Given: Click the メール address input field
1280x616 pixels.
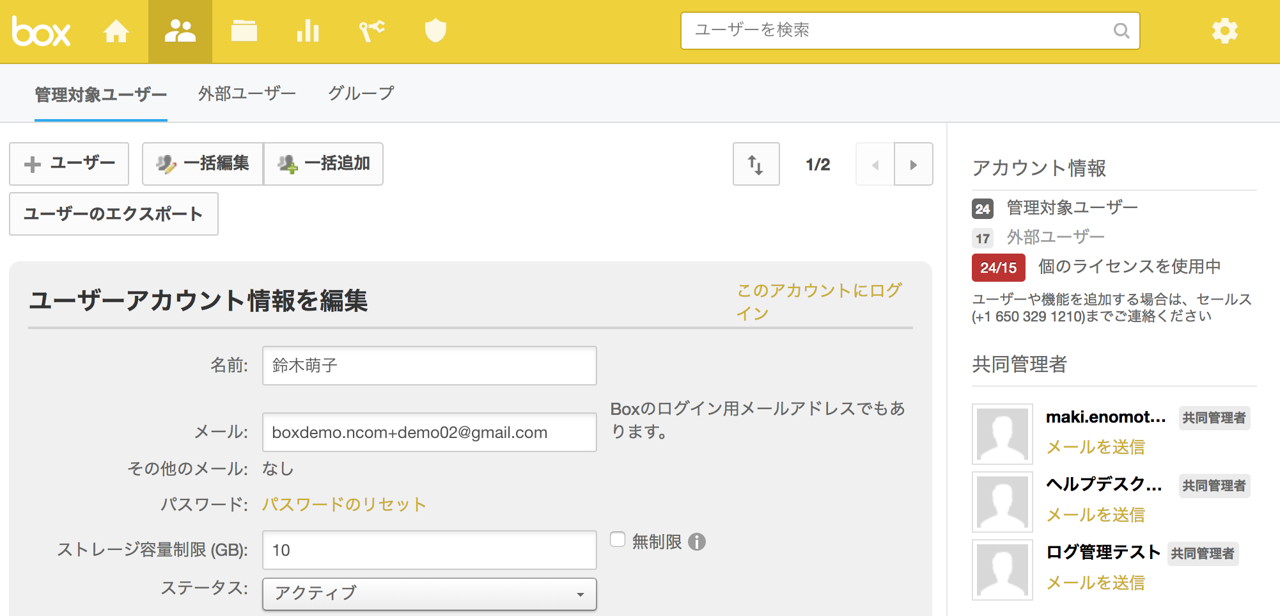Looking at the screenshot, I should (x=429, y=433).
